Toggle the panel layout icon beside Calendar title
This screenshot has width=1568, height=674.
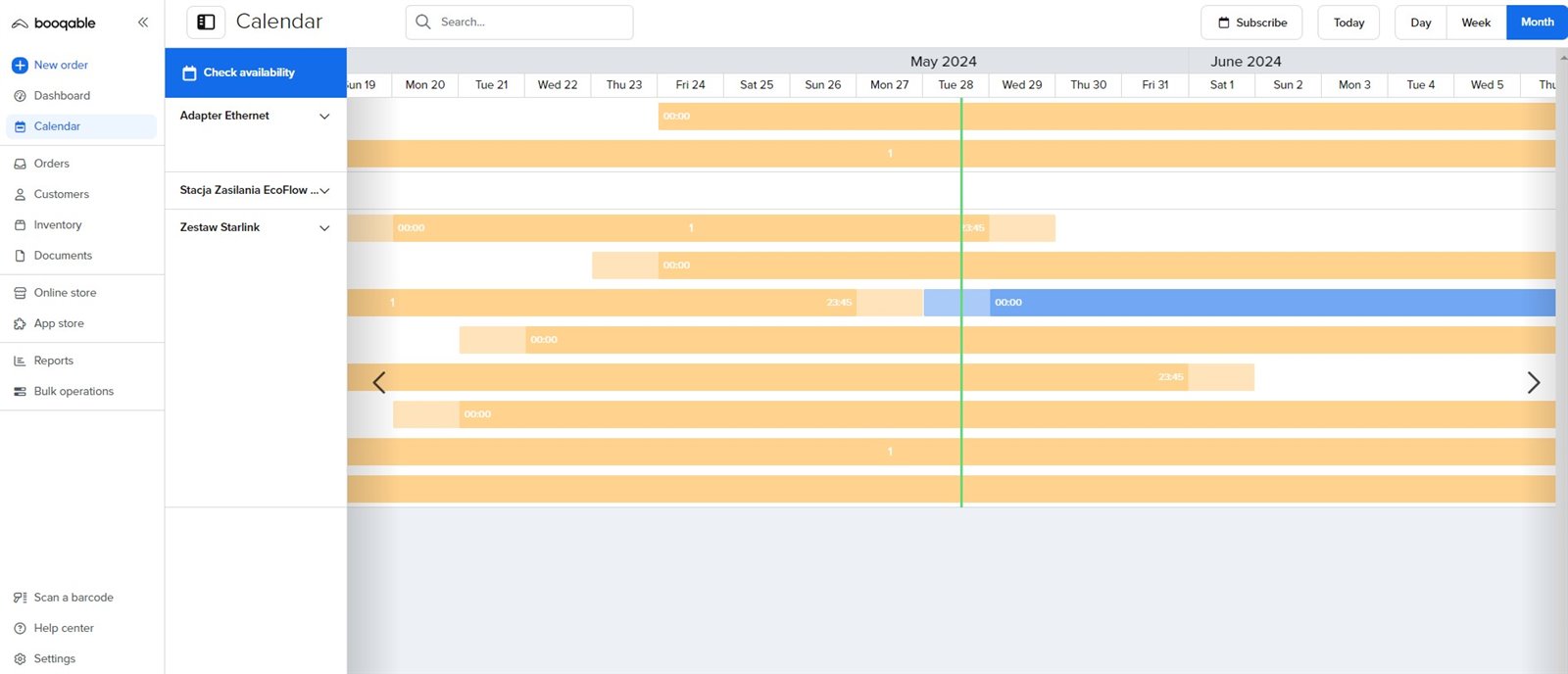coord(206,23)
